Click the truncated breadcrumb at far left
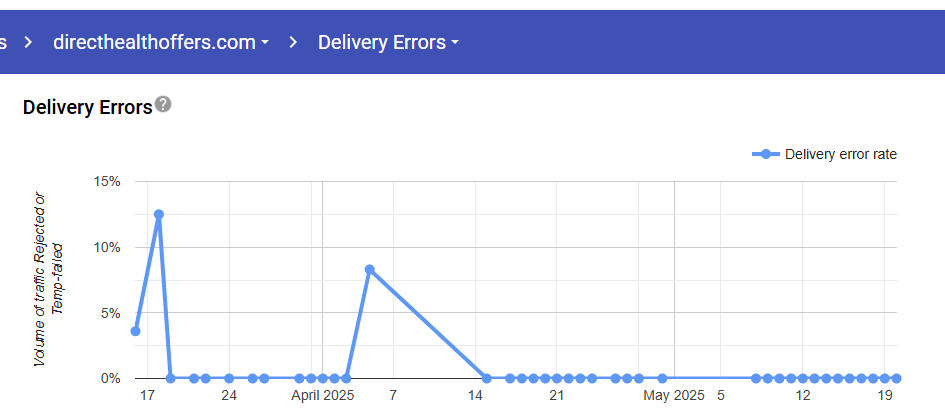The width and height of the screenshot is (945, 418). pyautogui.click(x=4, y=43)
